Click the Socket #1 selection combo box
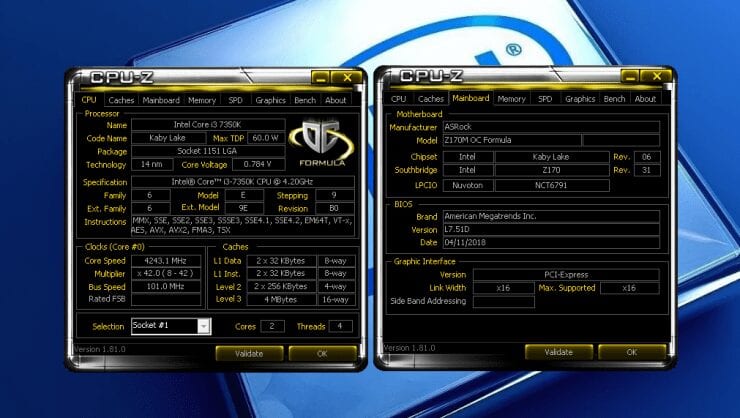 point(171,326)
